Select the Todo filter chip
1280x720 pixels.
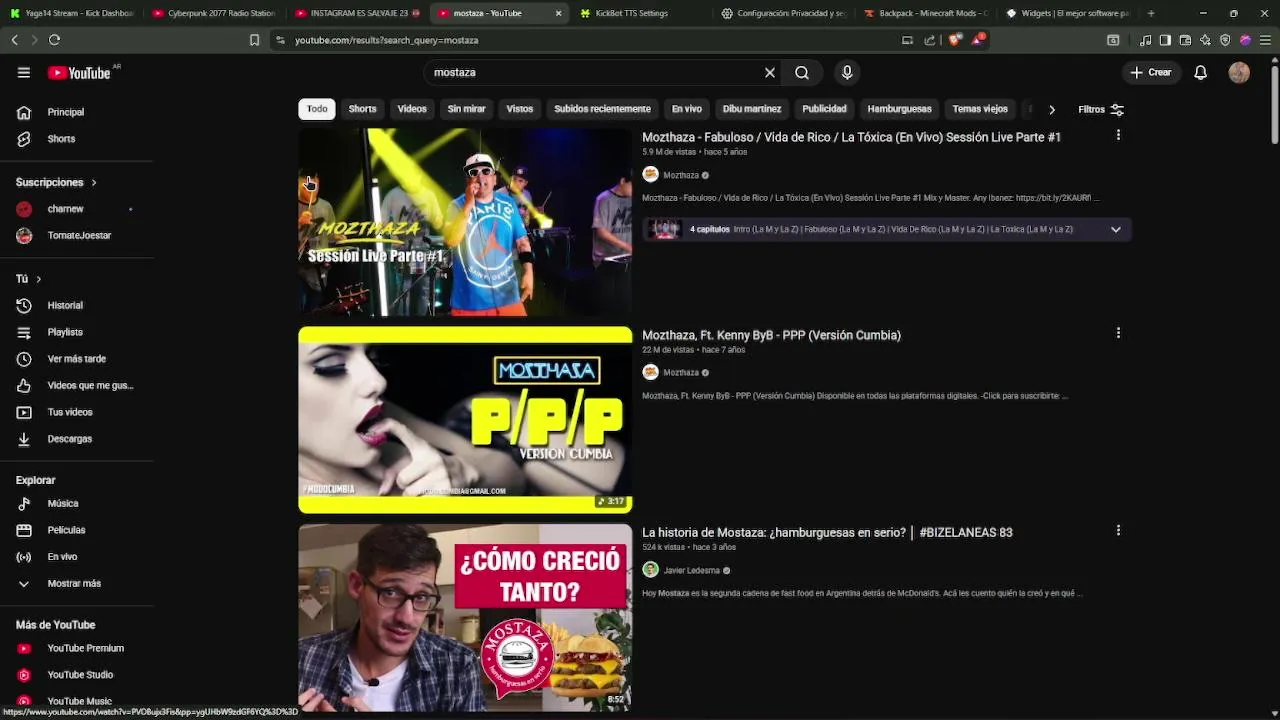click(x=317, y=109)
